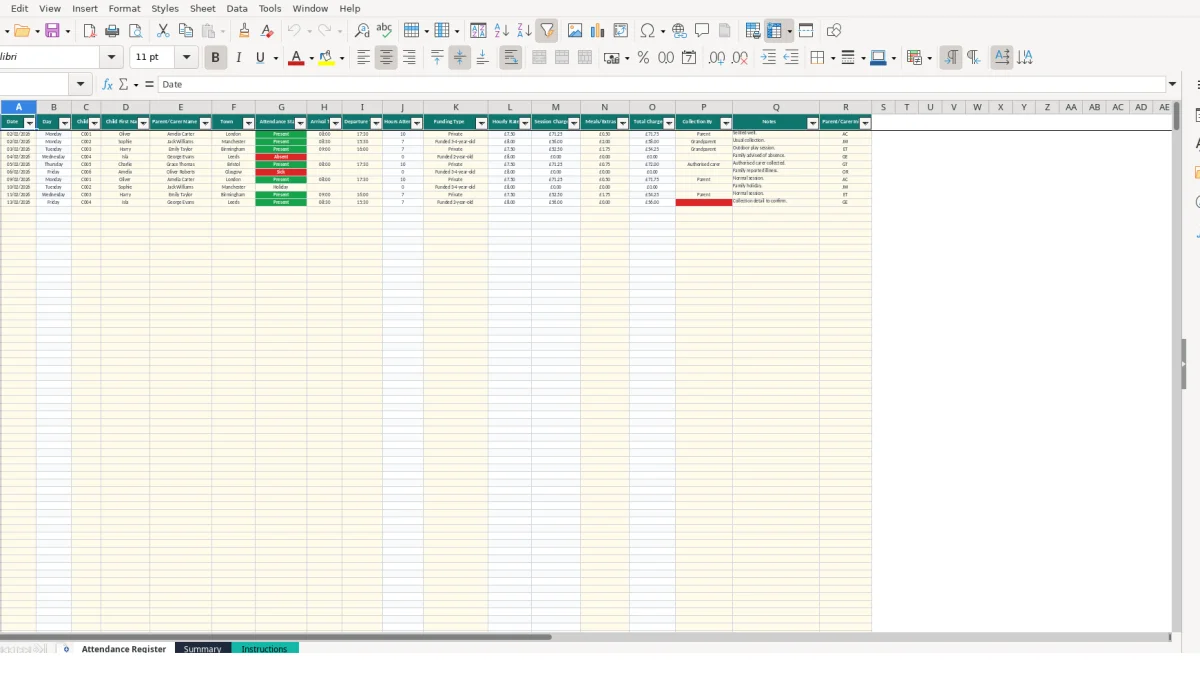Toggle Align Right
This screenshot has width=1200, height=675.
pos(409,58)
